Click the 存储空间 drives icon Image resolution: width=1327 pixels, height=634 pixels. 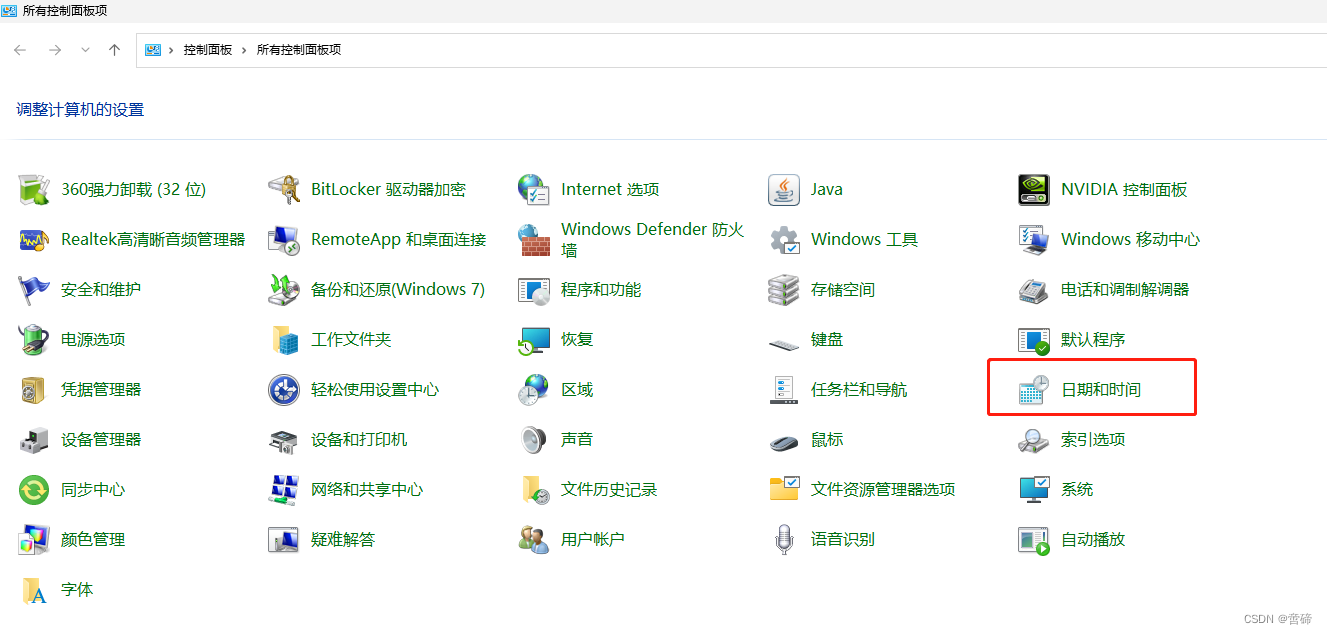point(784,289)
